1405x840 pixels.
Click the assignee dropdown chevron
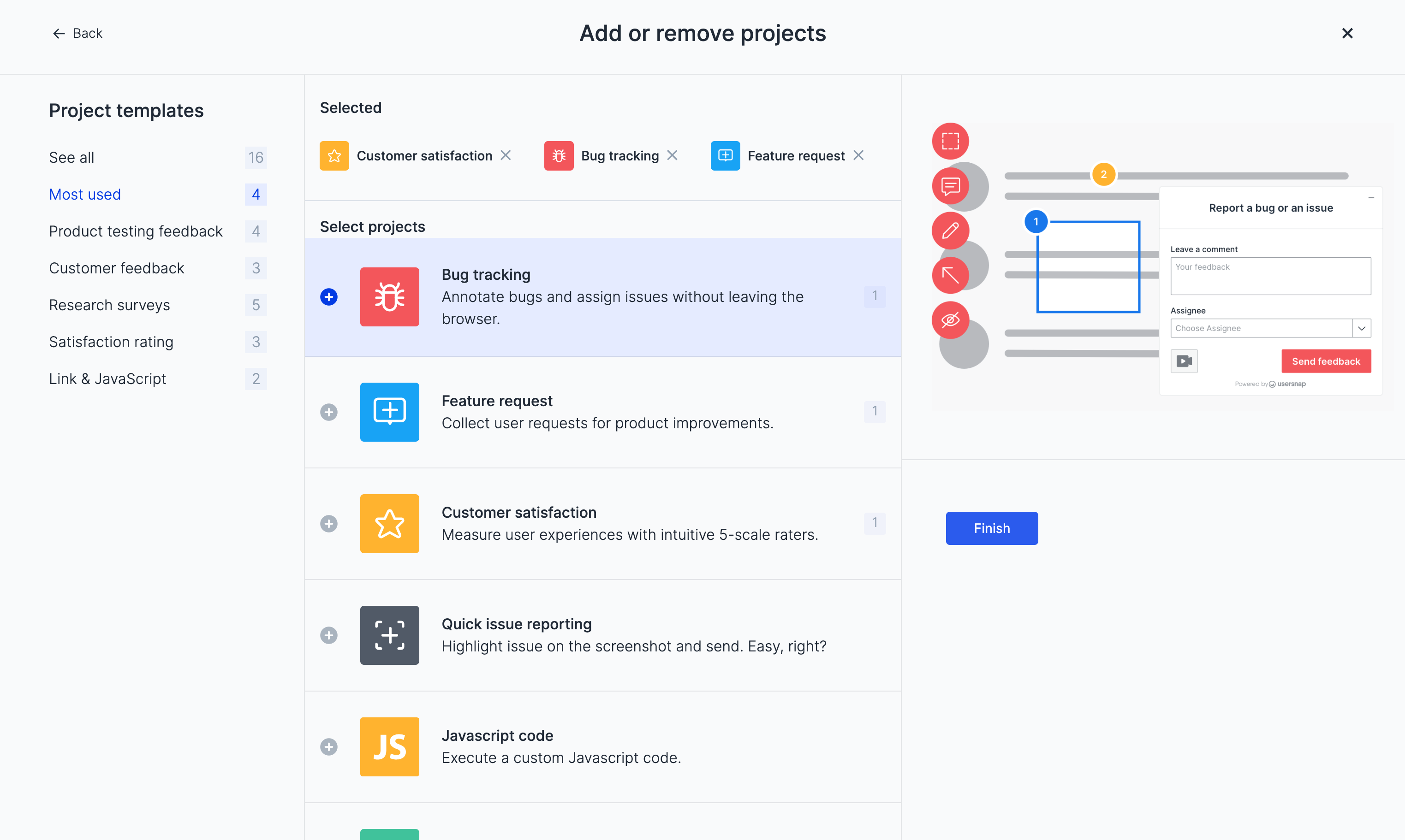(1361, 328)
